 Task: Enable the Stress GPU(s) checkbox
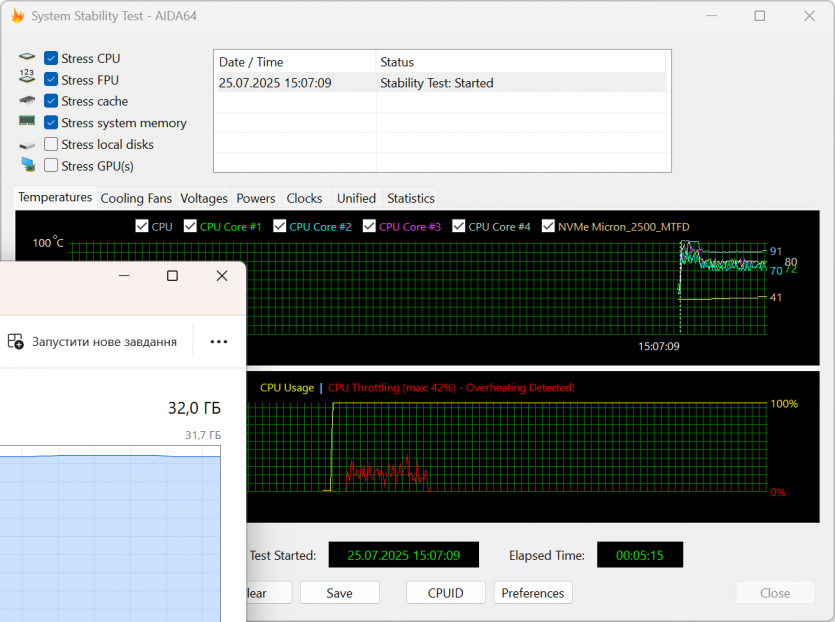click(51, 166)
